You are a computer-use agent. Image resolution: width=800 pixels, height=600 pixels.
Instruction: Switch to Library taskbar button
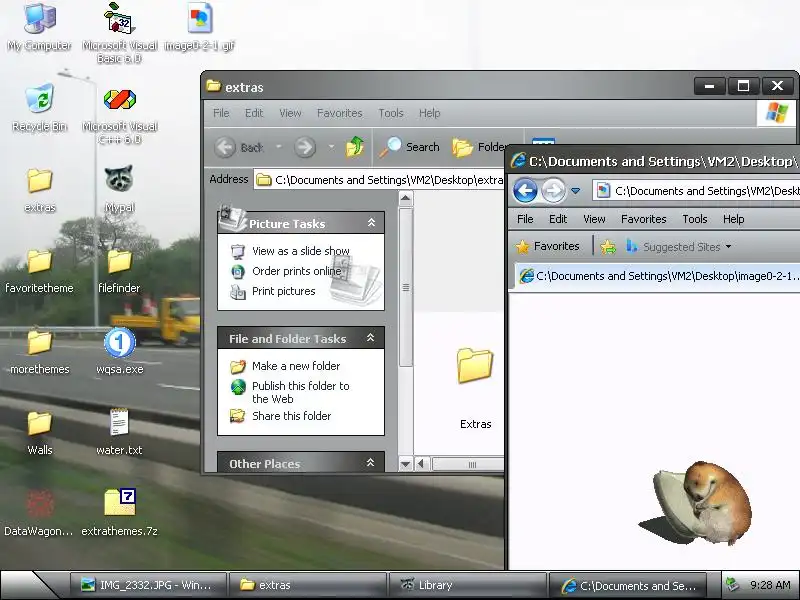(467, 585)
